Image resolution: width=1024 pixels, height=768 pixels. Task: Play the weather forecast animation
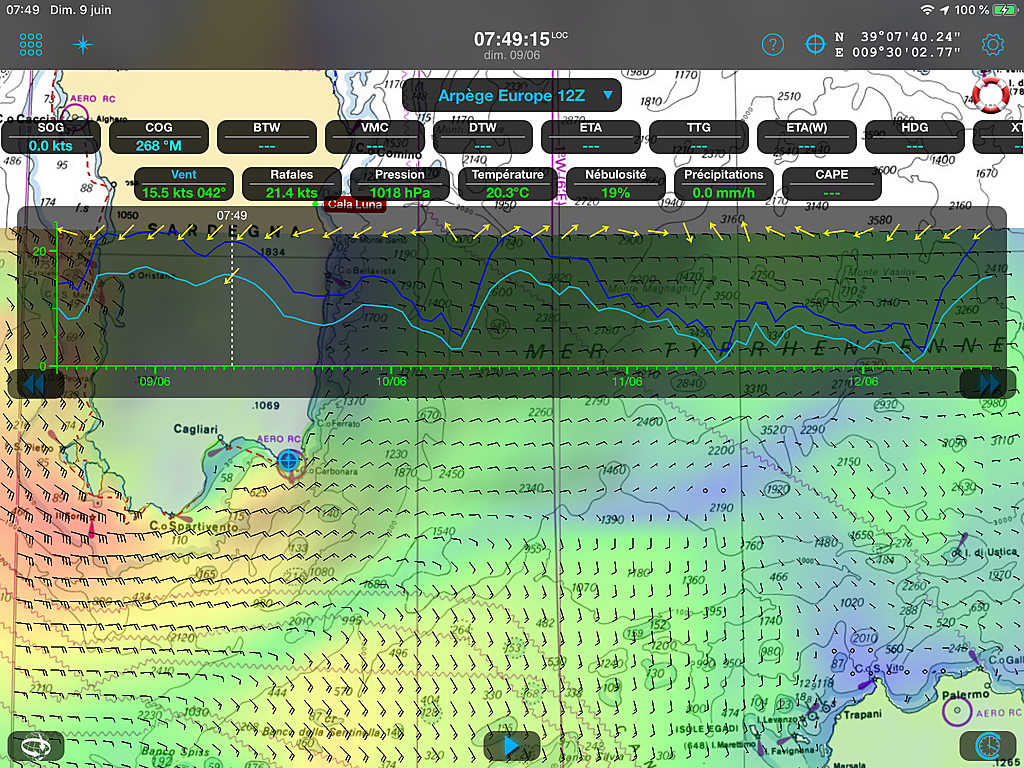511,745
